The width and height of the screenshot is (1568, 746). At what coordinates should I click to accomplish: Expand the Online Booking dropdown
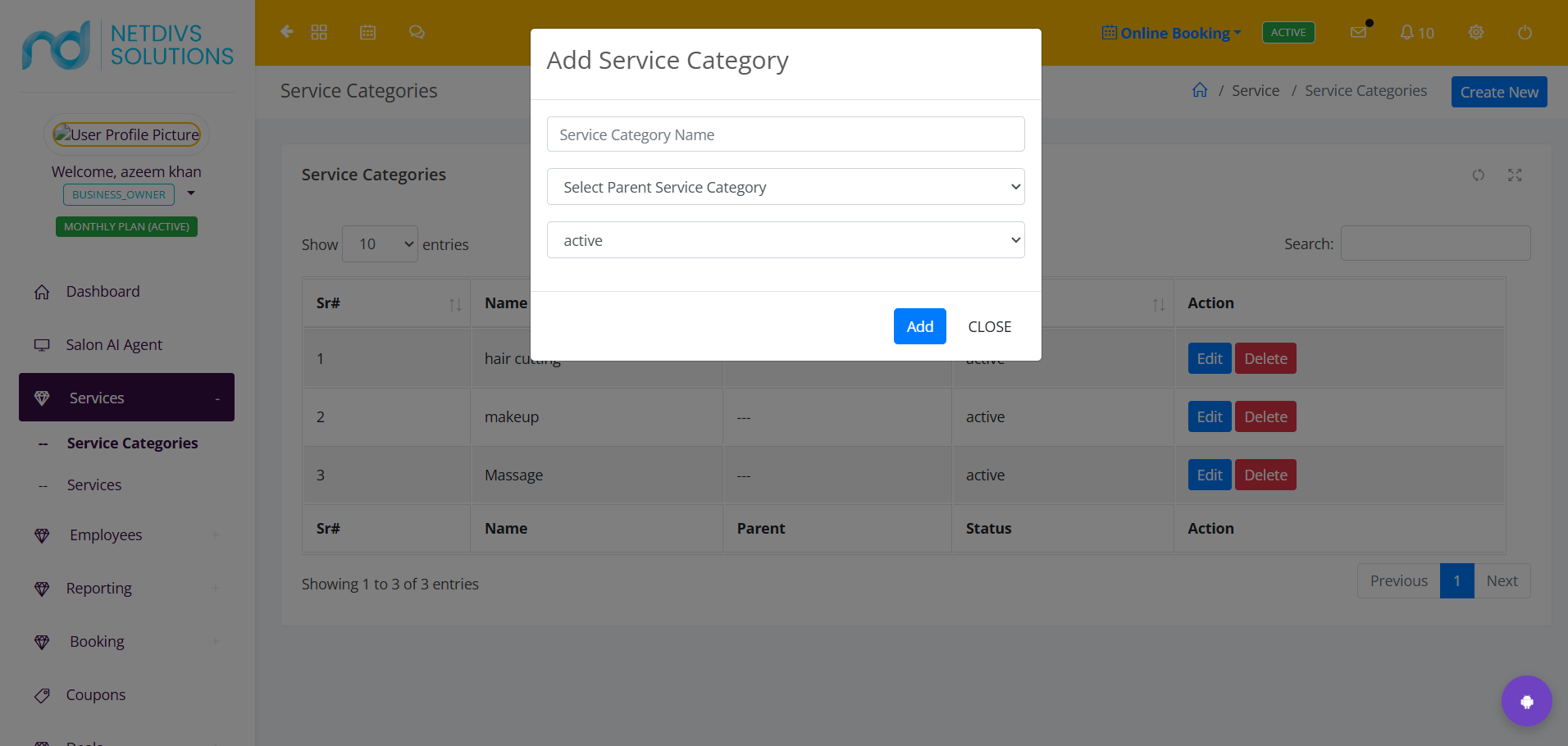(x=1172, y=33)
